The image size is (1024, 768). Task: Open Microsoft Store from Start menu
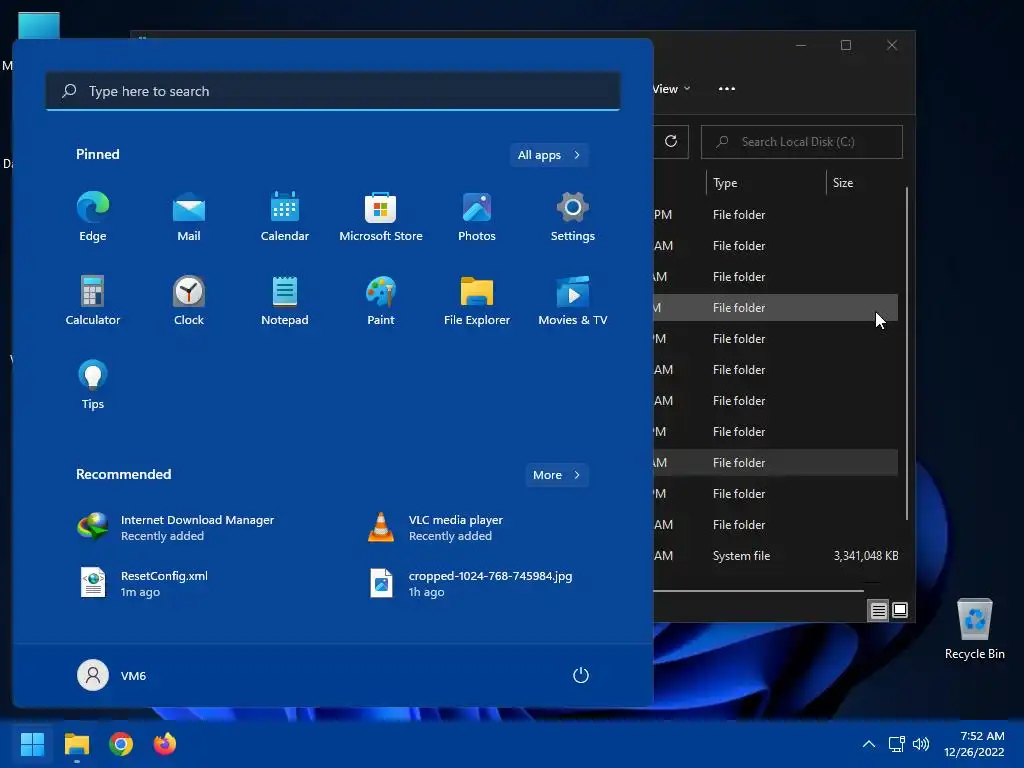[381, 217]
